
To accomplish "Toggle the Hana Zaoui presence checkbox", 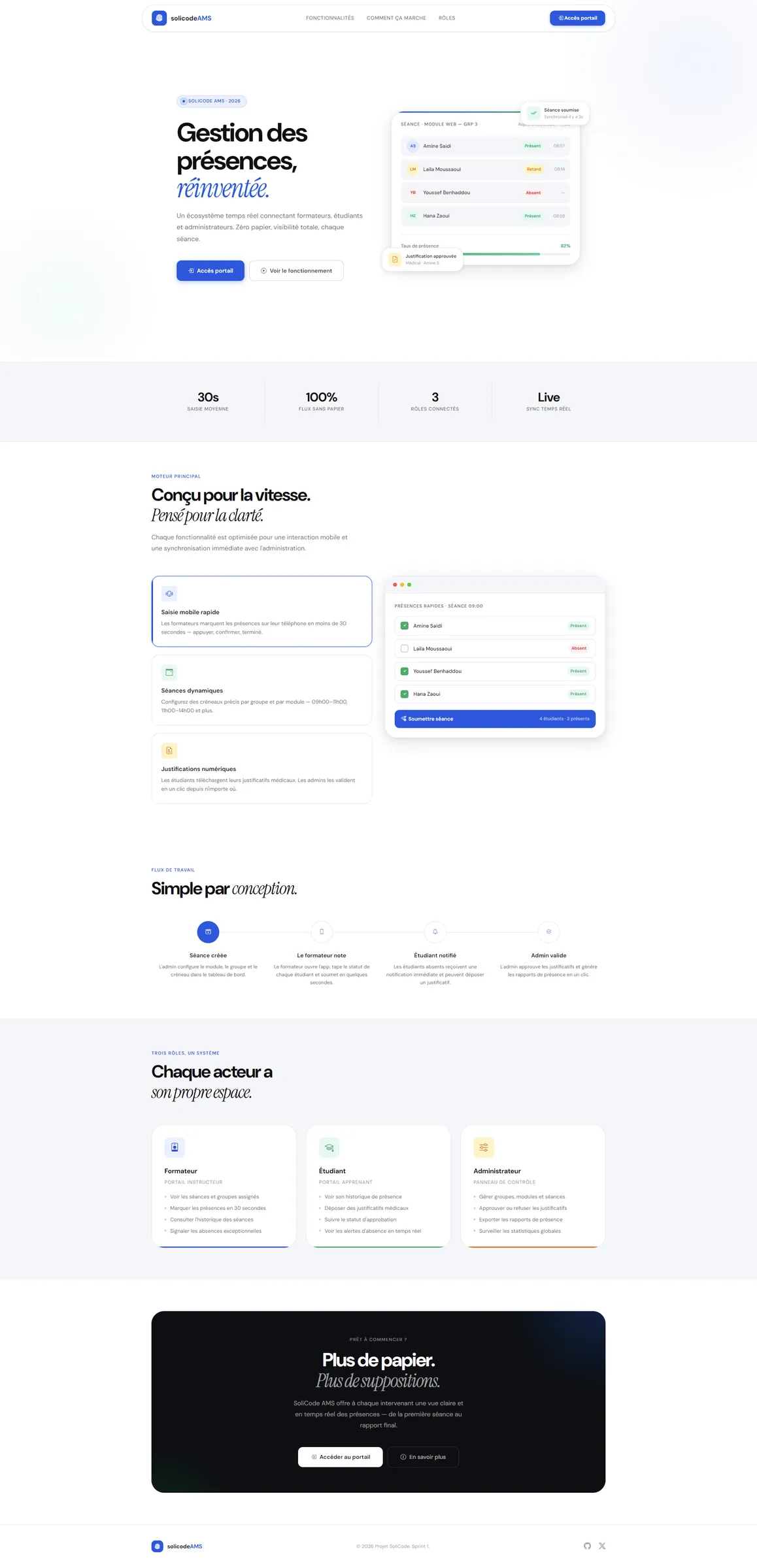I will coord(405,694).
